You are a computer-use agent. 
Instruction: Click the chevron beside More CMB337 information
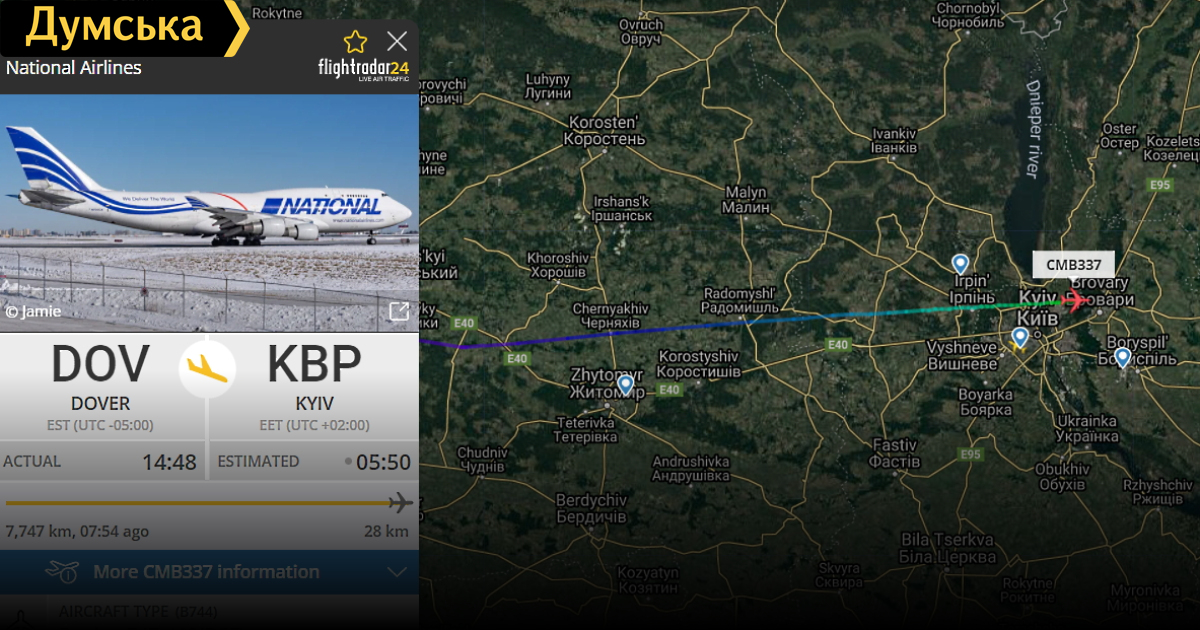pyautogui.click(x=397, y=572)
